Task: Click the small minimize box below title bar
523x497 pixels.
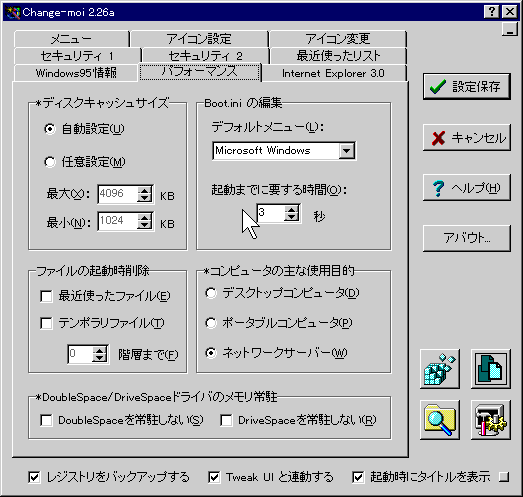Action: (510, 30)
